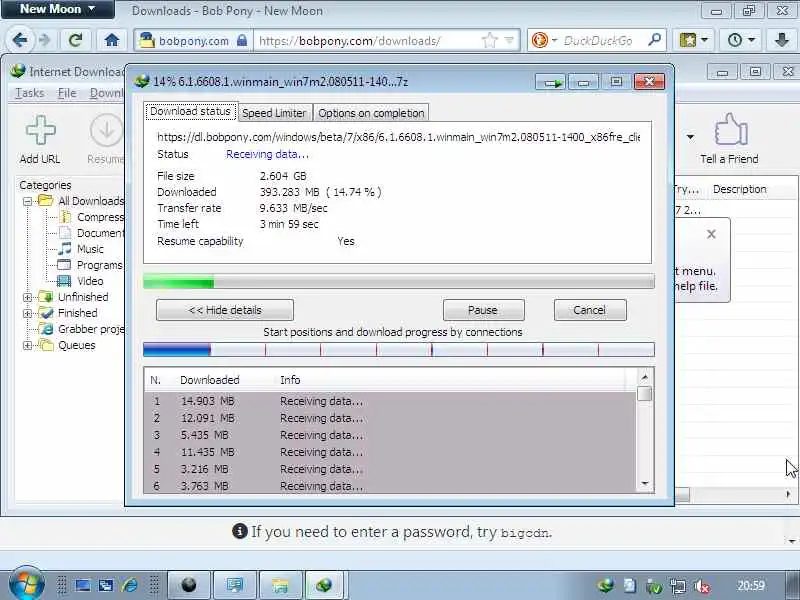This screenshot has height=600, width=800.
Task: Click the muted volume tray icon
Action: tap(702, 586)
